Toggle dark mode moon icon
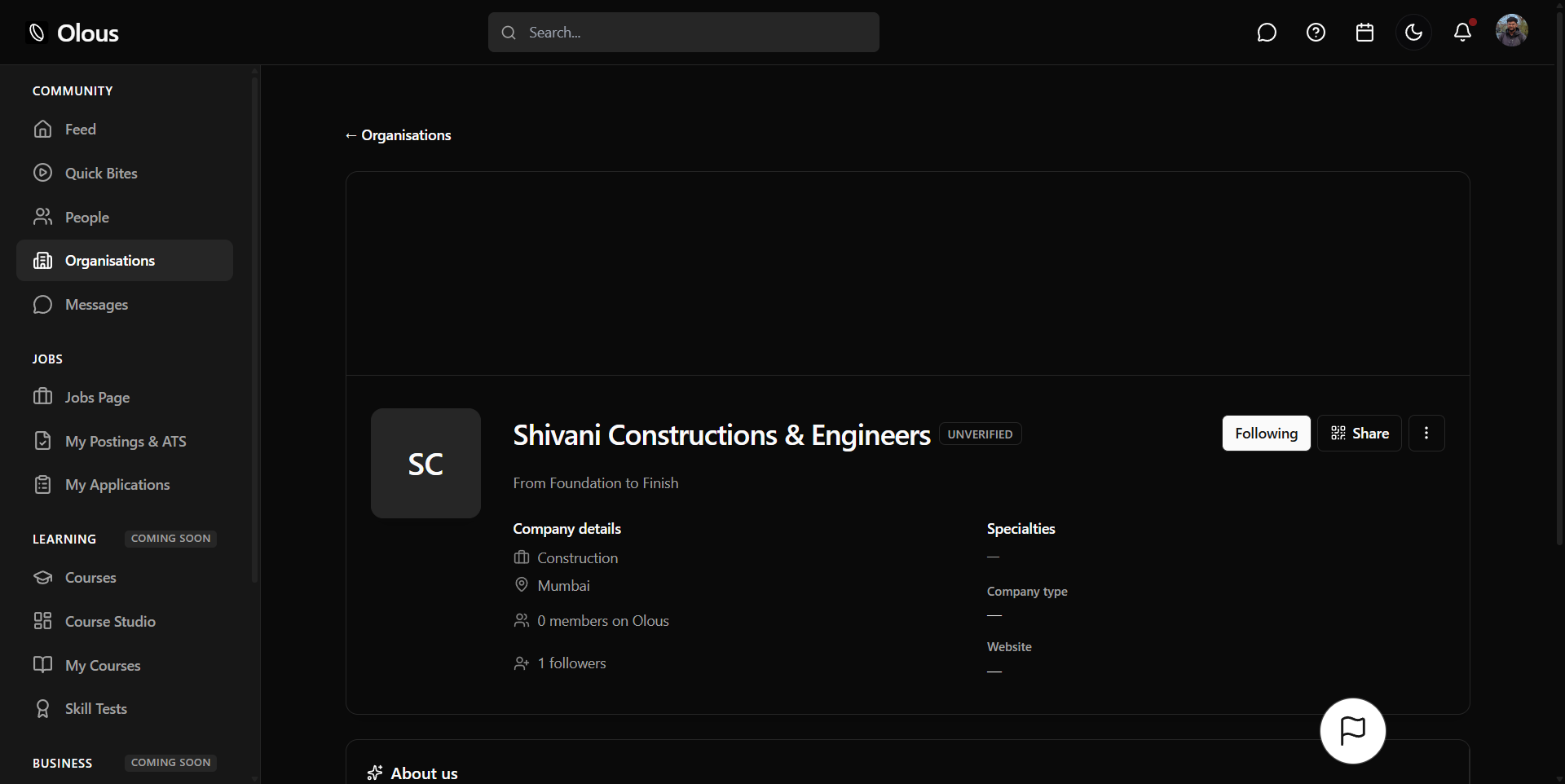1565x784 pixels. click(1413, 33)
